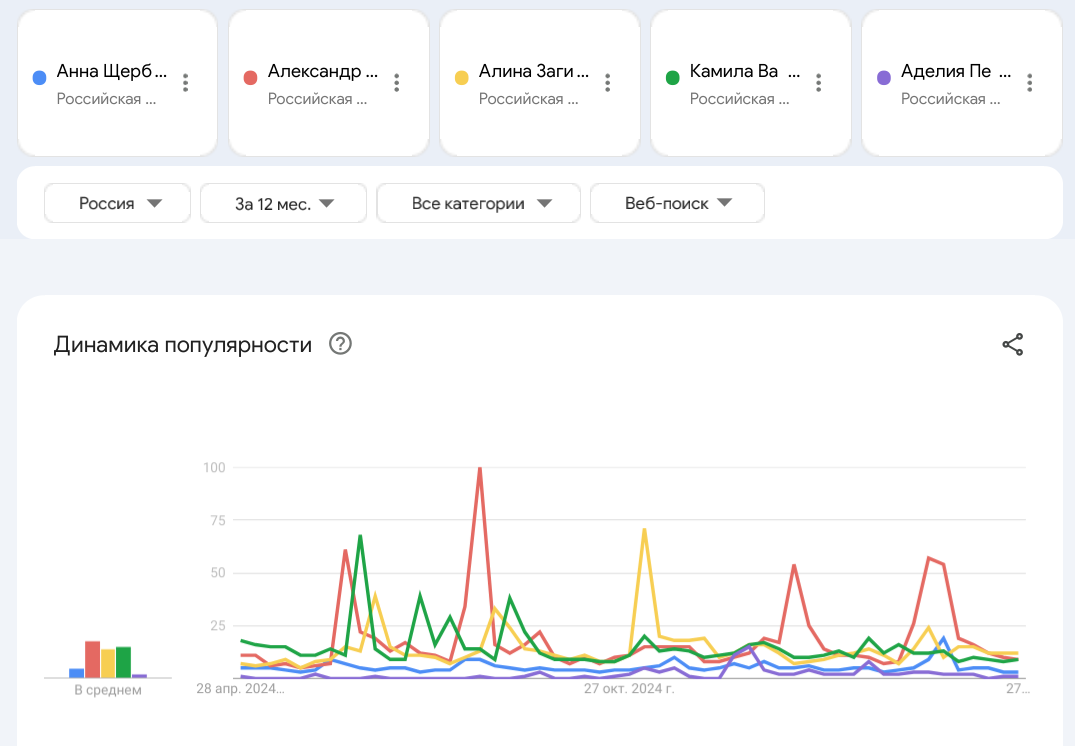The height and width of the screenshot is (746, 1075).
Task: Click the red peak at 100 on chart
Action: coord(480,469)
